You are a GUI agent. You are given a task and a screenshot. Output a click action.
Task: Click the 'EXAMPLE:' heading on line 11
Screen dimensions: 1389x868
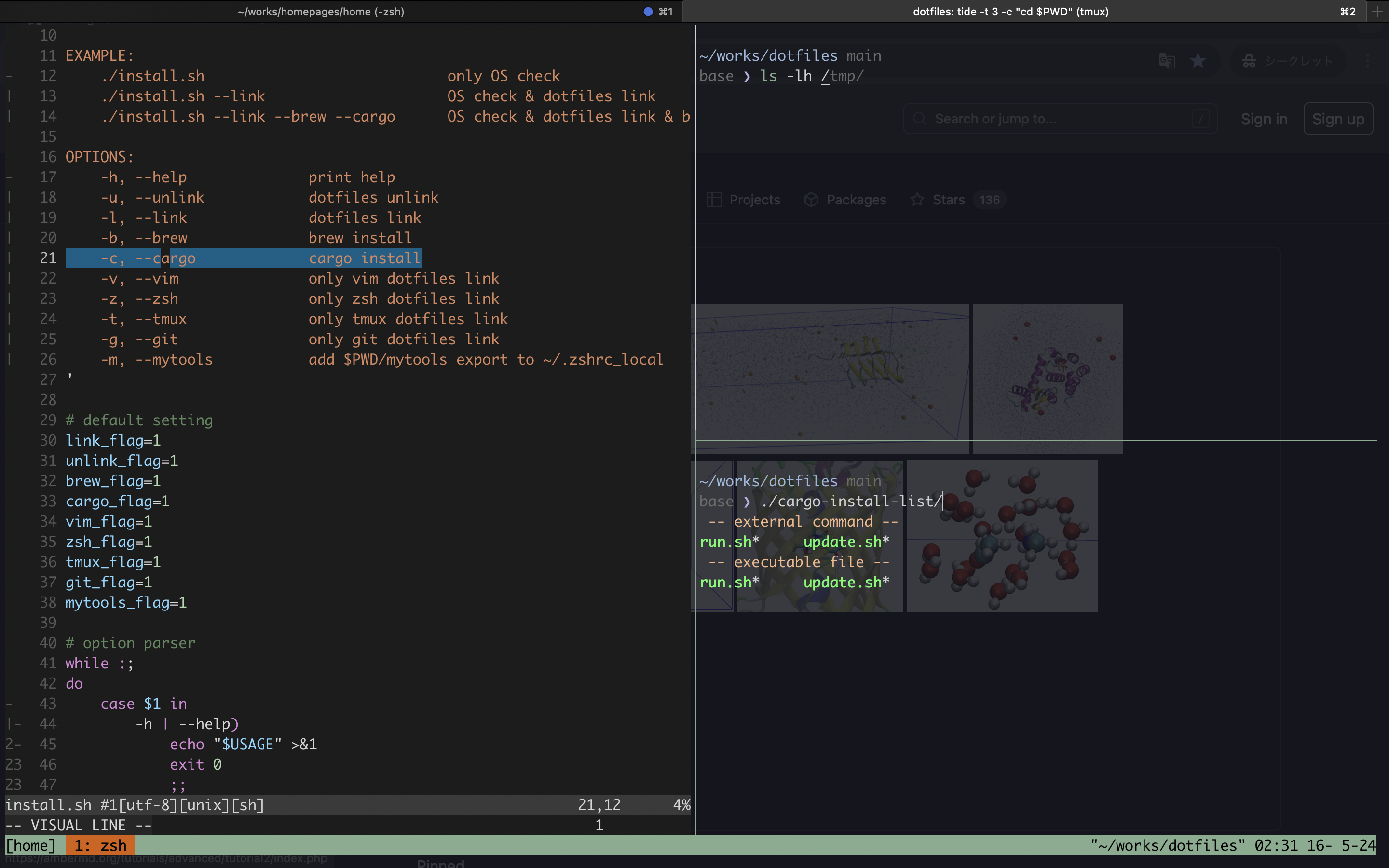(x=100, y=55)
